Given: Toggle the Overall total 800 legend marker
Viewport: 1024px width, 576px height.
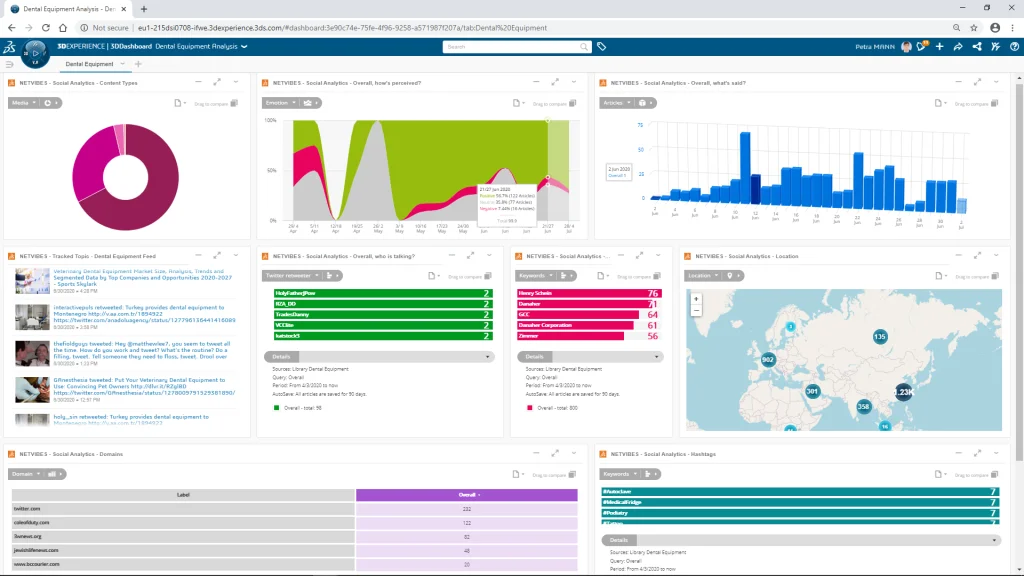Looking at the screenshot, I should 530,408.
